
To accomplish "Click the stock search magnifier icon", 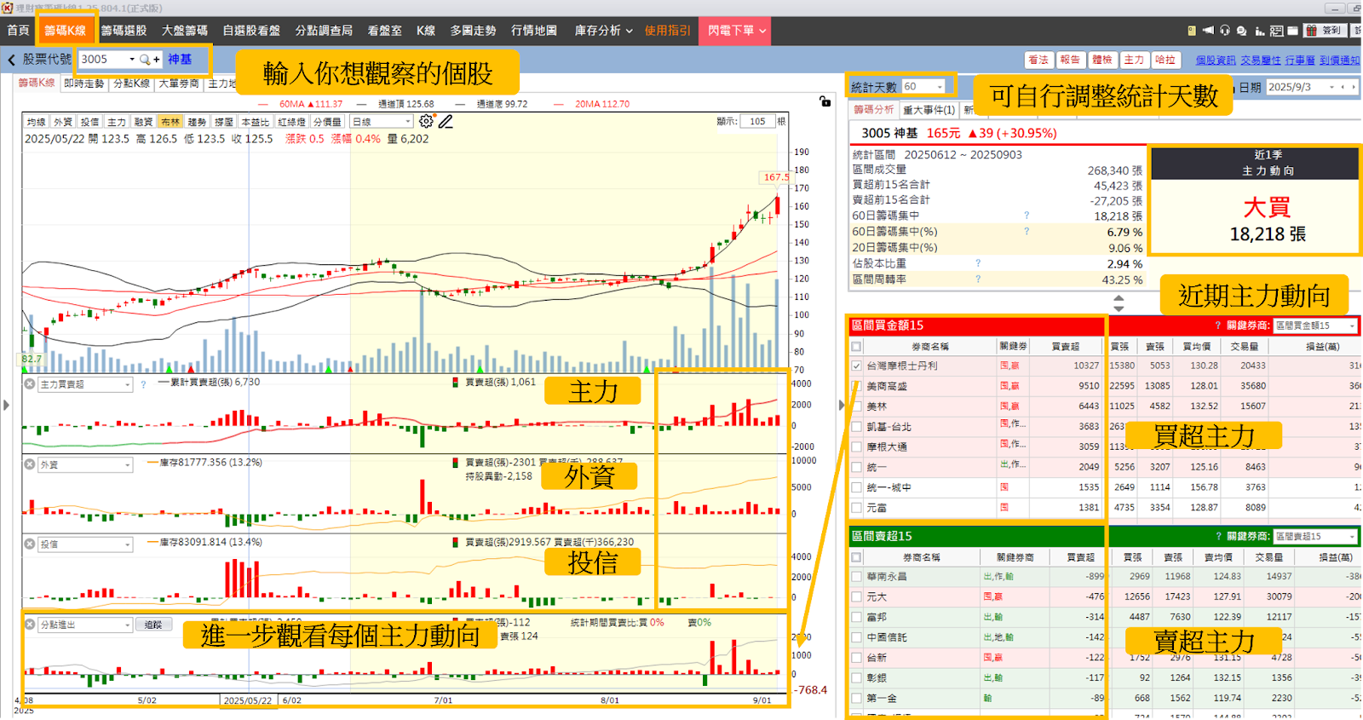I will coord(145,60).
